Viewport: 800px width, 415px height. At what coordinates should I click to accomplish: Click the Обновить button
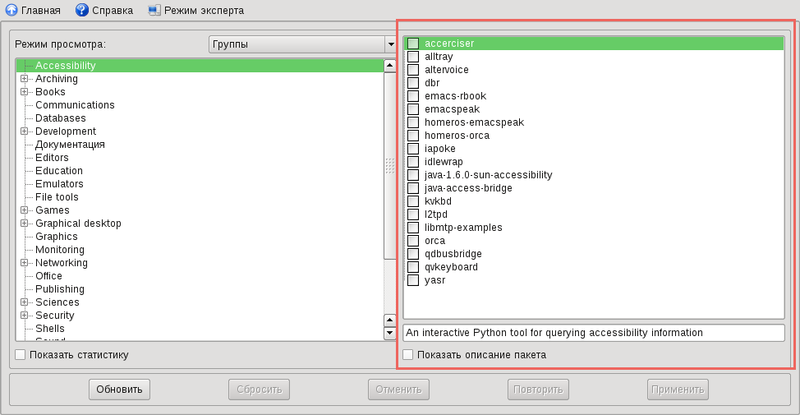point(119,389)
